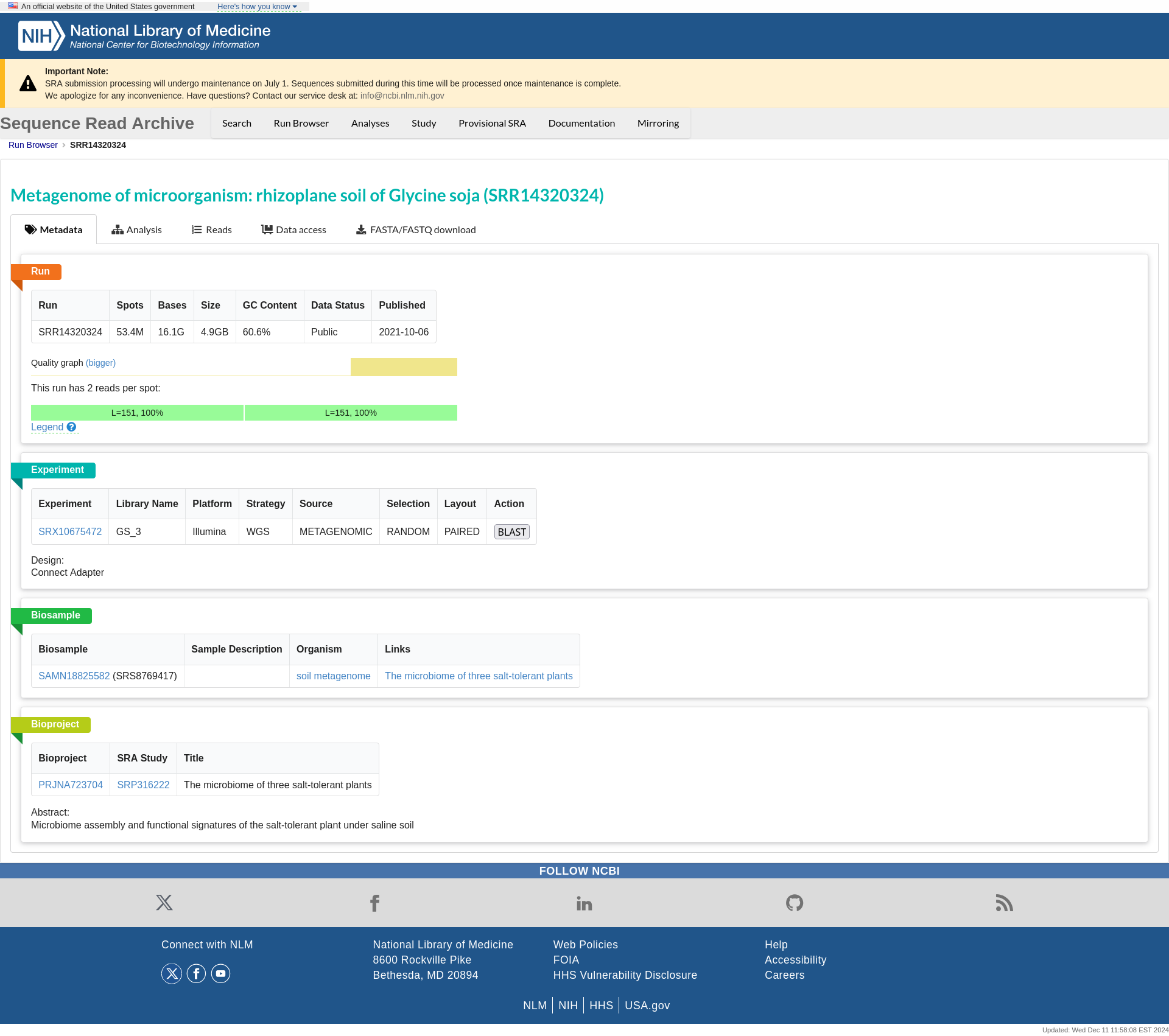Click library name GS_3 cell
This screenshot has height=1036, width=1169.
coord(147,531)
